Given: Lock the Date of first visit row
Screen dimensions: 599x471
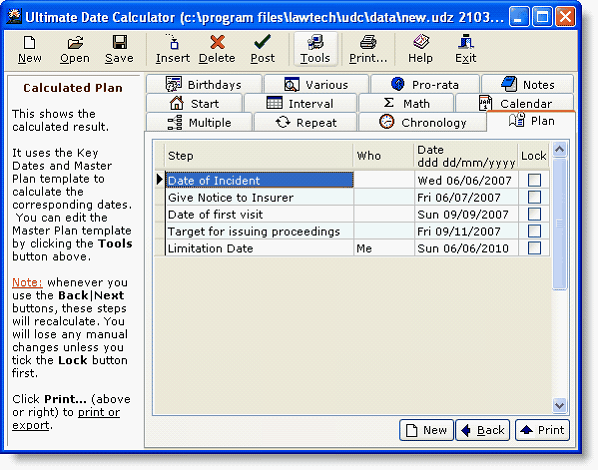Looking at the screenshot, I should click(534, 214).
